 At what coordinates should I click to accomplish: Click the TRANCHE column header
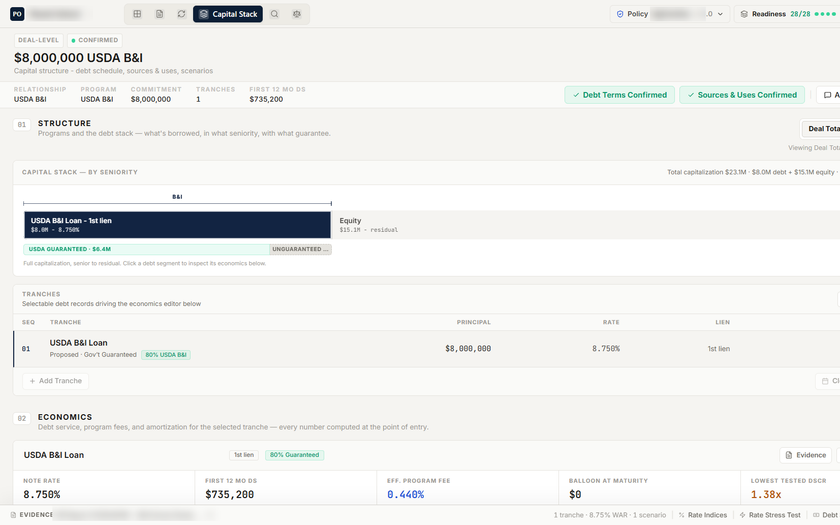[65, 322]
